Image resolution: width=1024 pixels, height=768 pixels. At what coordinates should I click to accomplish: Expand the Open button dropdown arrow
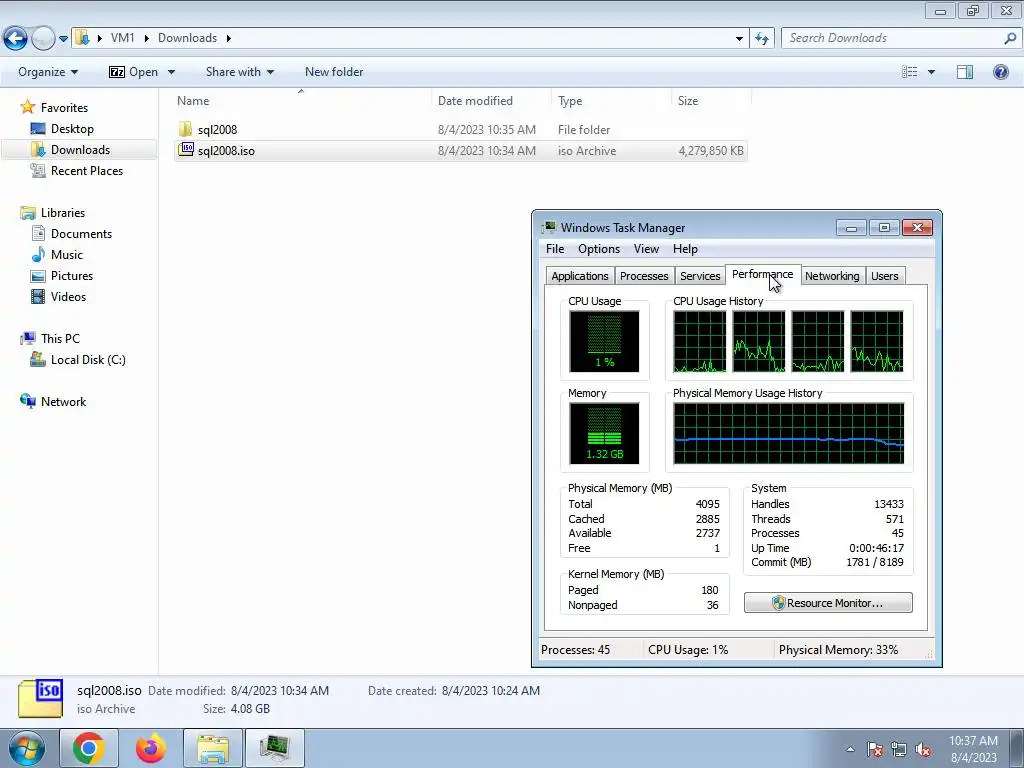(x=171, y=72)
